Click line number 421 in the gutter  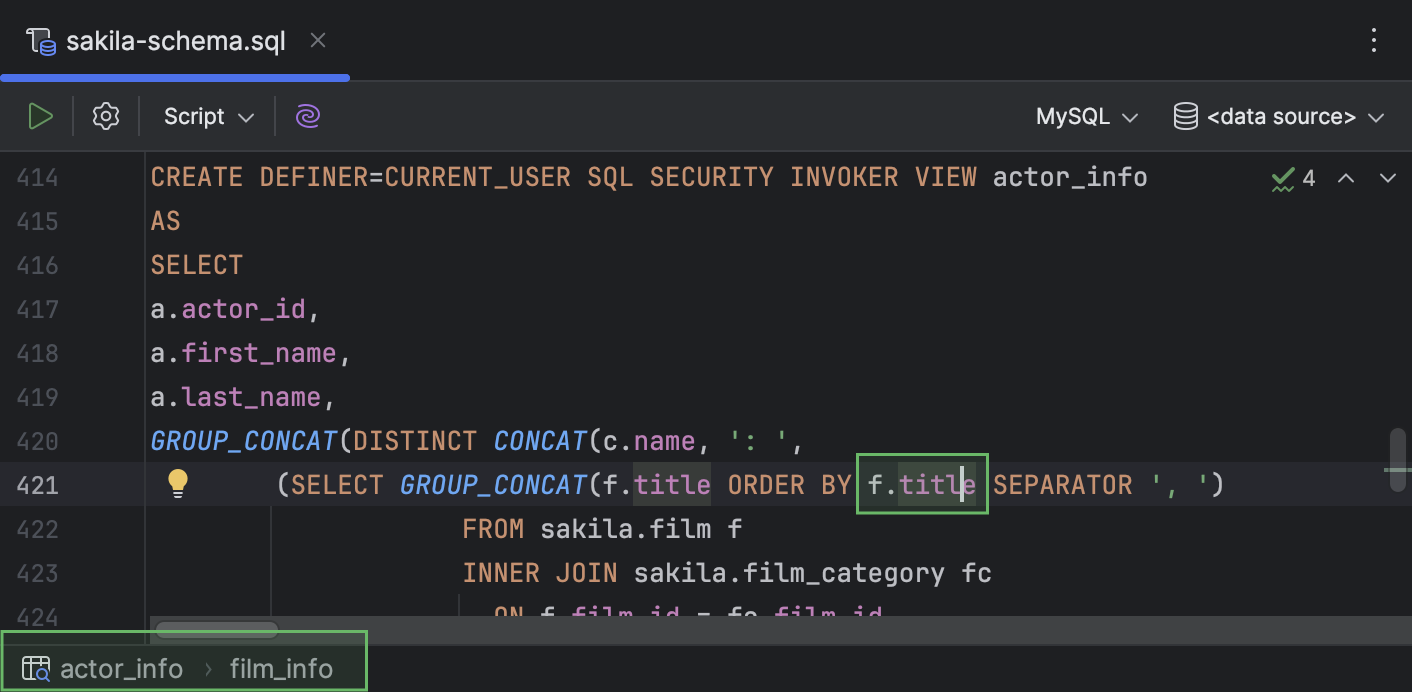[37, 484]
